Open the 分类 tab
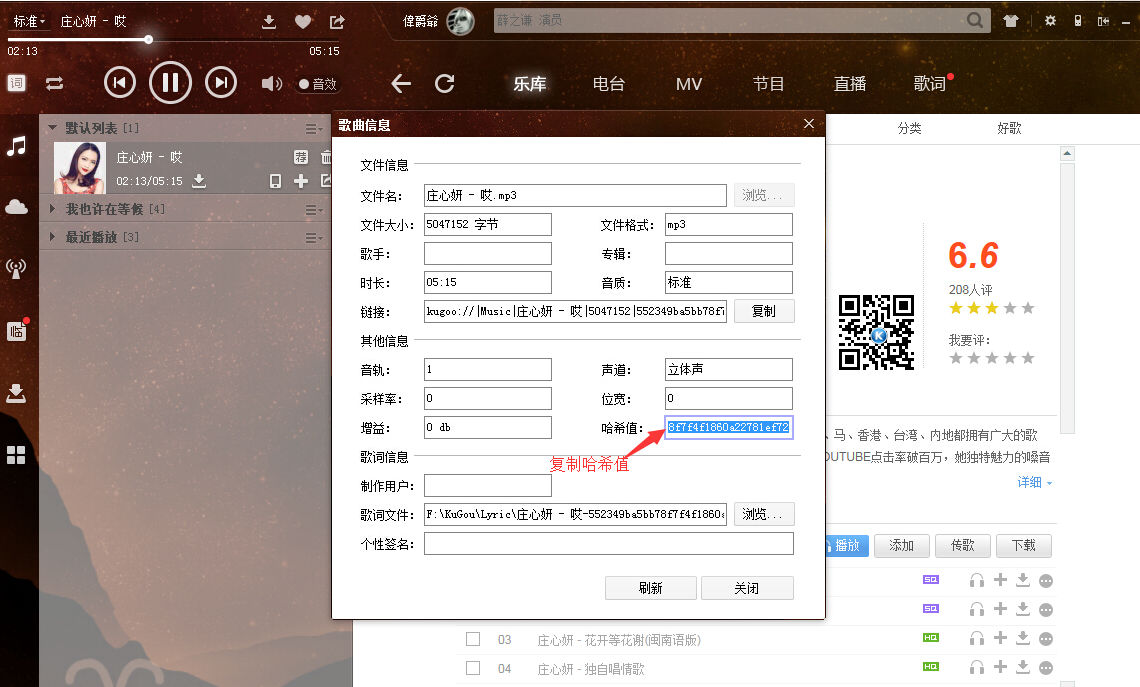 909,129
